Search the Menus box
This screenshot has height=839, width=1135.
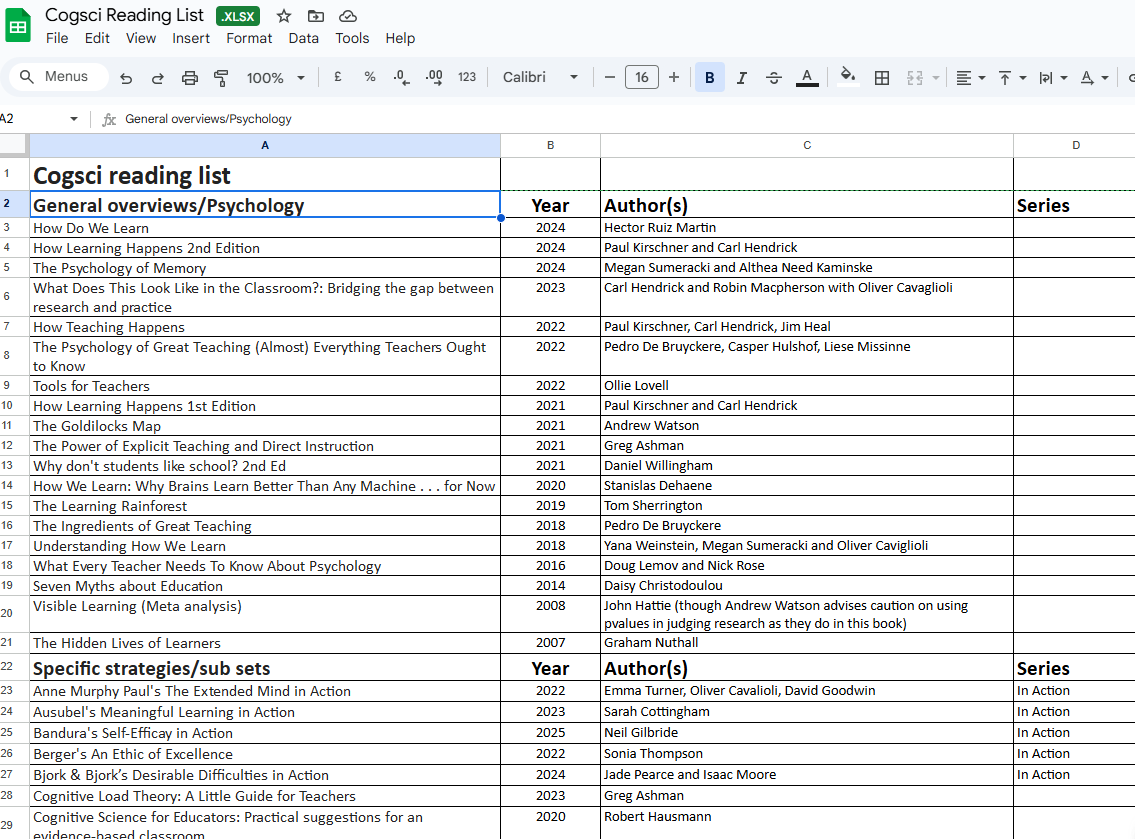tap(59, 76)
